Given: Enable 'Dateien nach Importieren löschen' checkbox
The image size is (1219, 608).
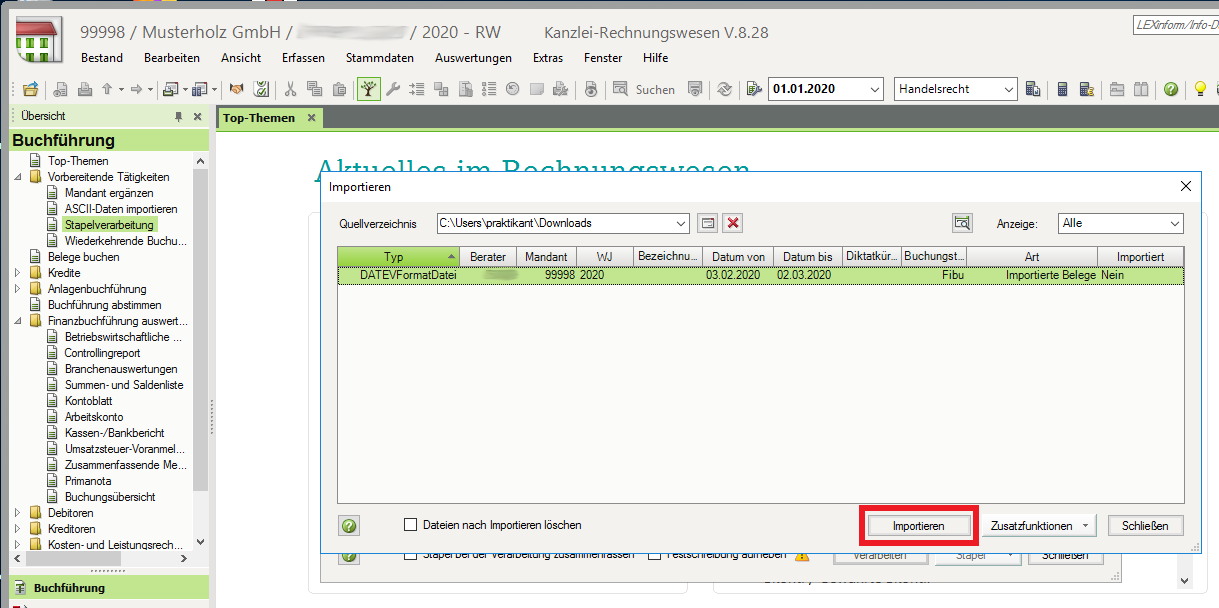Looking at the screenshot, I should click(x=410, y=525).
